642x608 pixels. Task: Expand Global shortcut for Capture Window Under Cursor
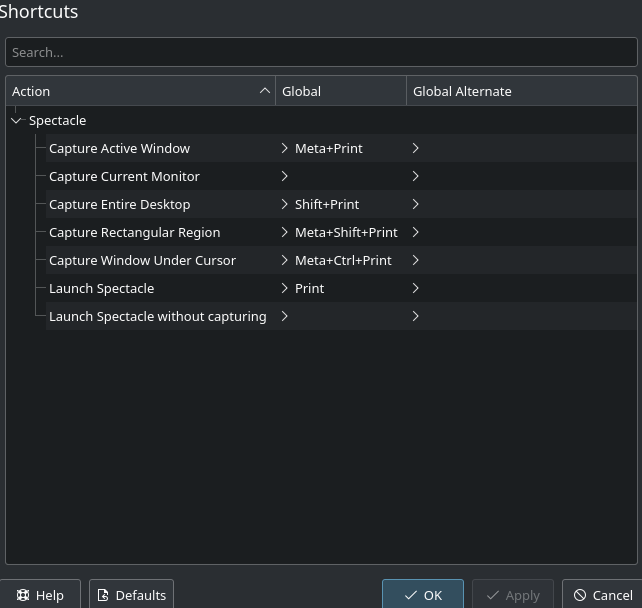click(285, 260)
